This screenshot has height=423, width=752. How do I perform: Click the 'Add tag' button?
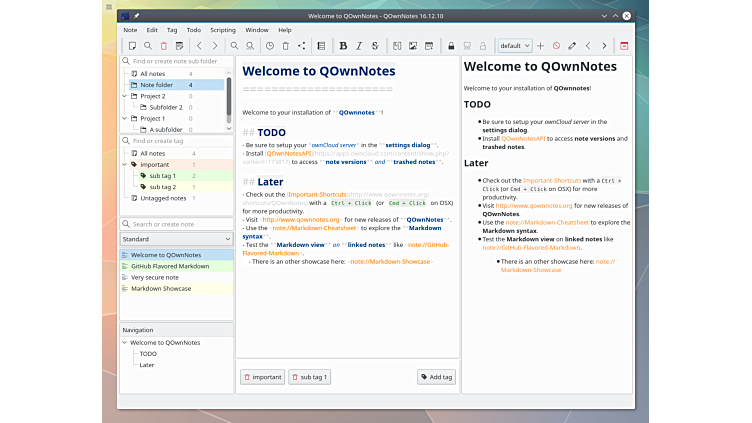(436, 377)
